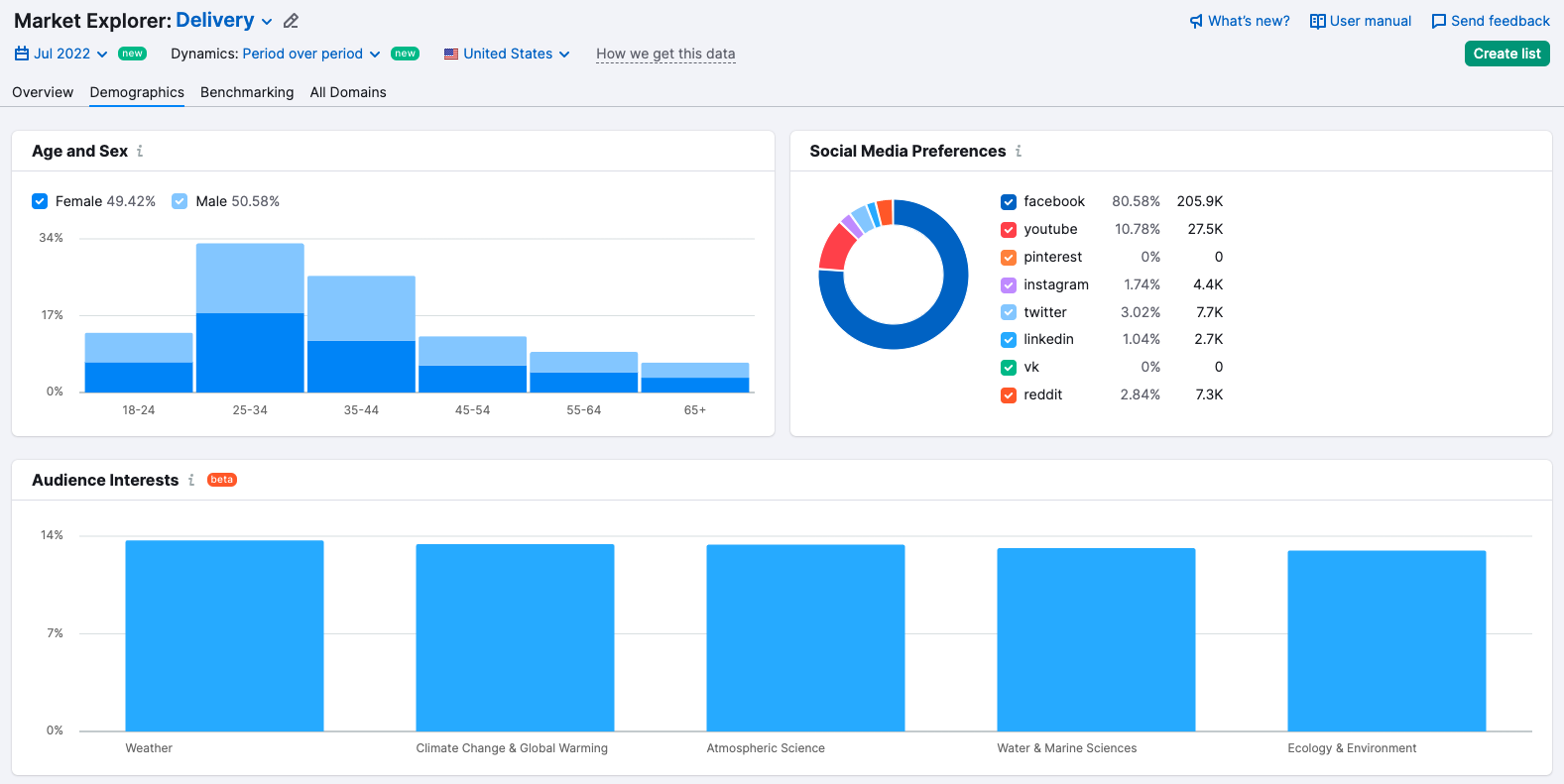Open the All Domains tab

348,92
